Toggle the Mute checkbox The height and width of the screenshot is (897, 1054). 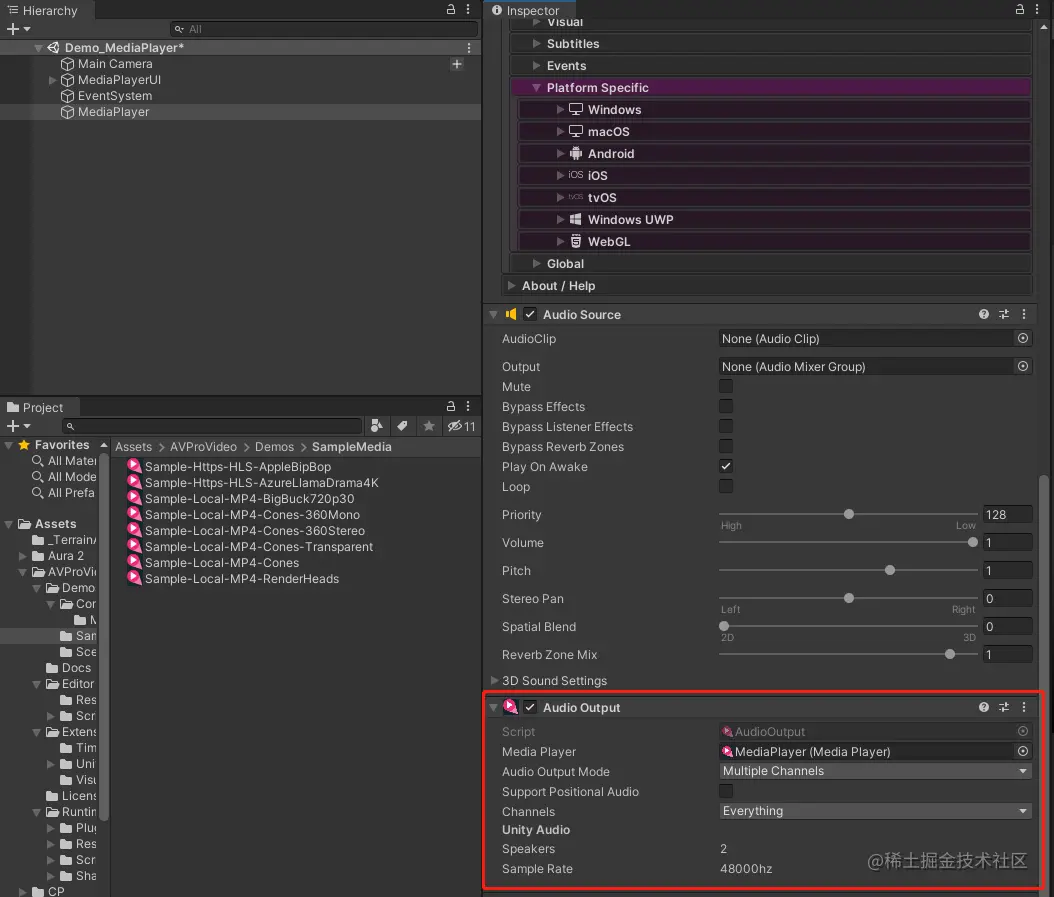726,386
